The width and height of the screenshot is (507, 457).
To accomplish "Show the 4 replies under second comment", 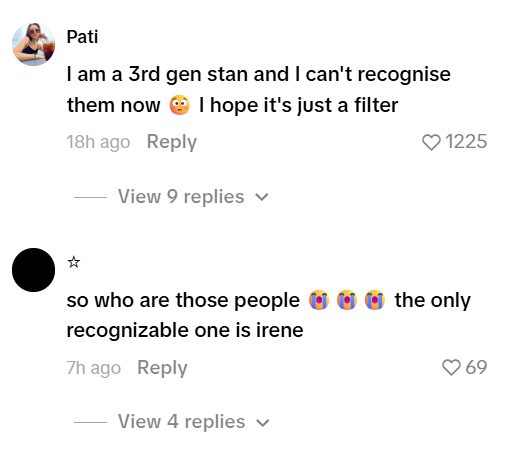I will [x=182, y=421].
